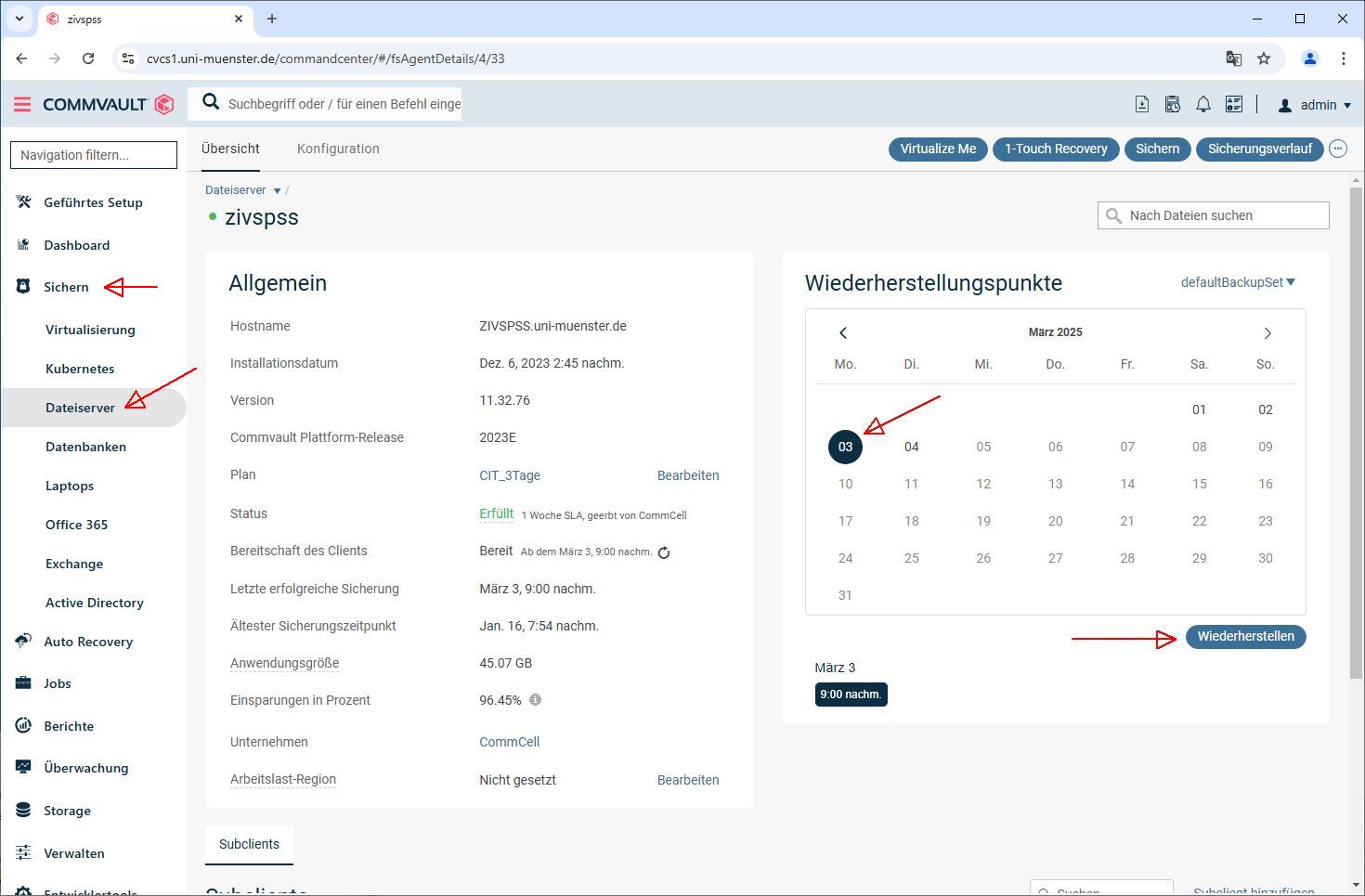1365x896 pixels.
Task: Expand the defaultBackupSet dropdown
Action: click(1238, 282)
